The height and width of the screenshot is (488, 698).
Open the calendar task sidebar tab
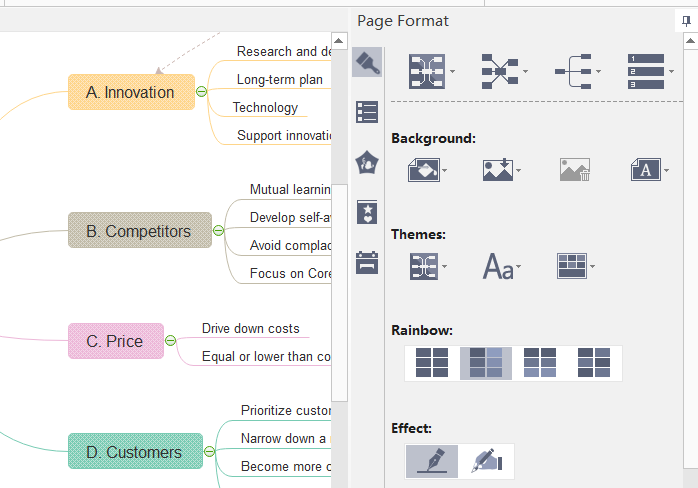pos(367,262)
